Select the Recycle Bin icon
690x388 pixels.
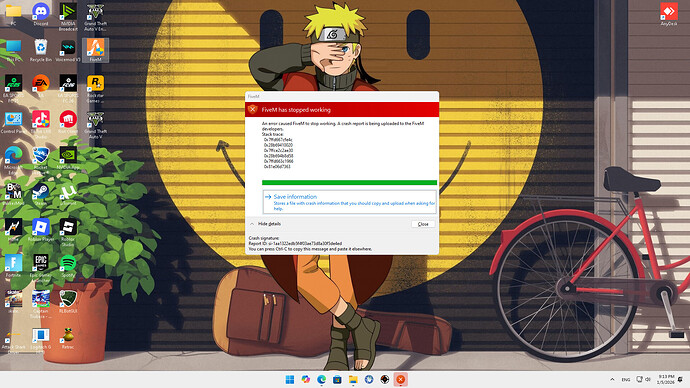click(x=41, y=50)
